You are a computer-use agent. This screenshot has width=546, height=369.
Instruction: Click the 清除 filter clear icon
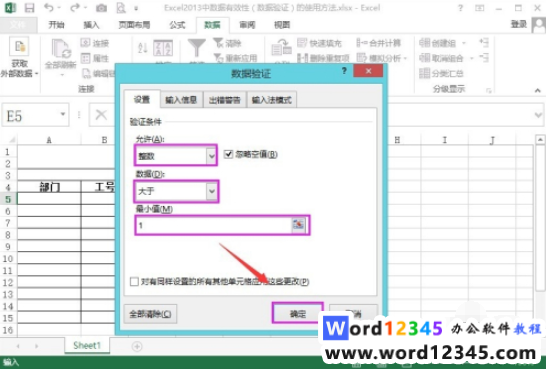coord(218,43)
